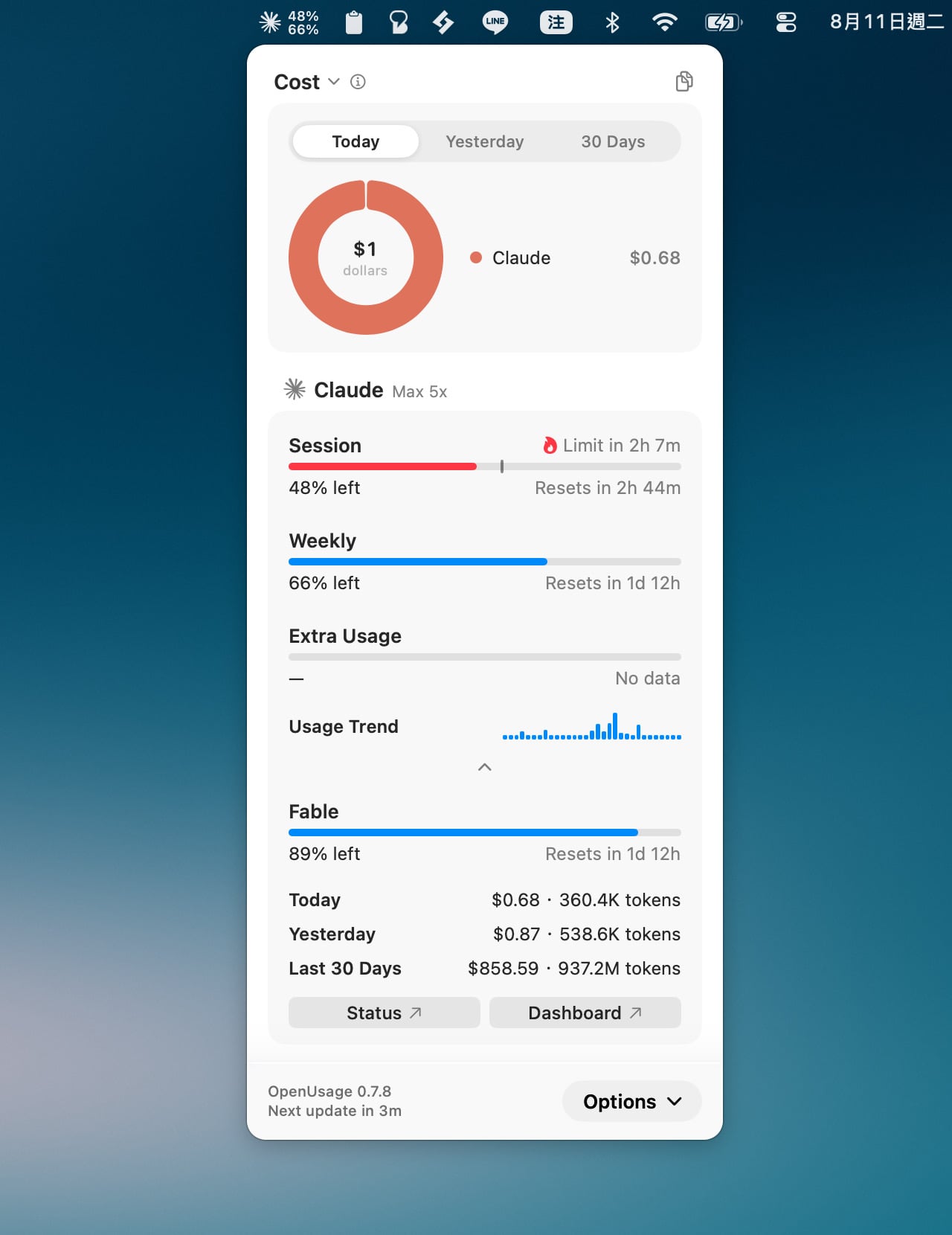Click the "Limit in 2h 7m" text

[x=622, y=445]
